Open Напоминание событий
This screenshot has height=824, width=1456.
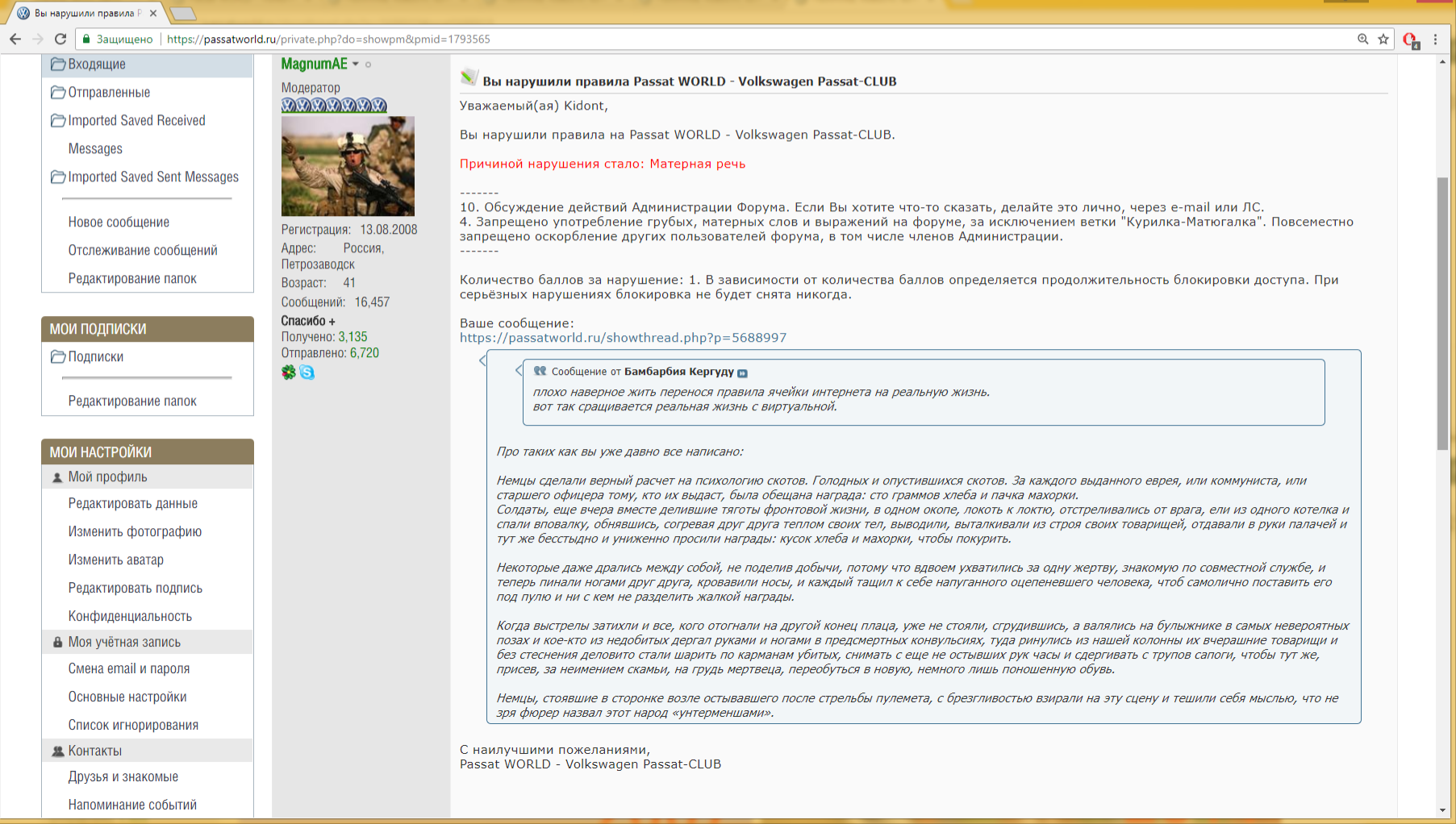click(x=132, y=805)
